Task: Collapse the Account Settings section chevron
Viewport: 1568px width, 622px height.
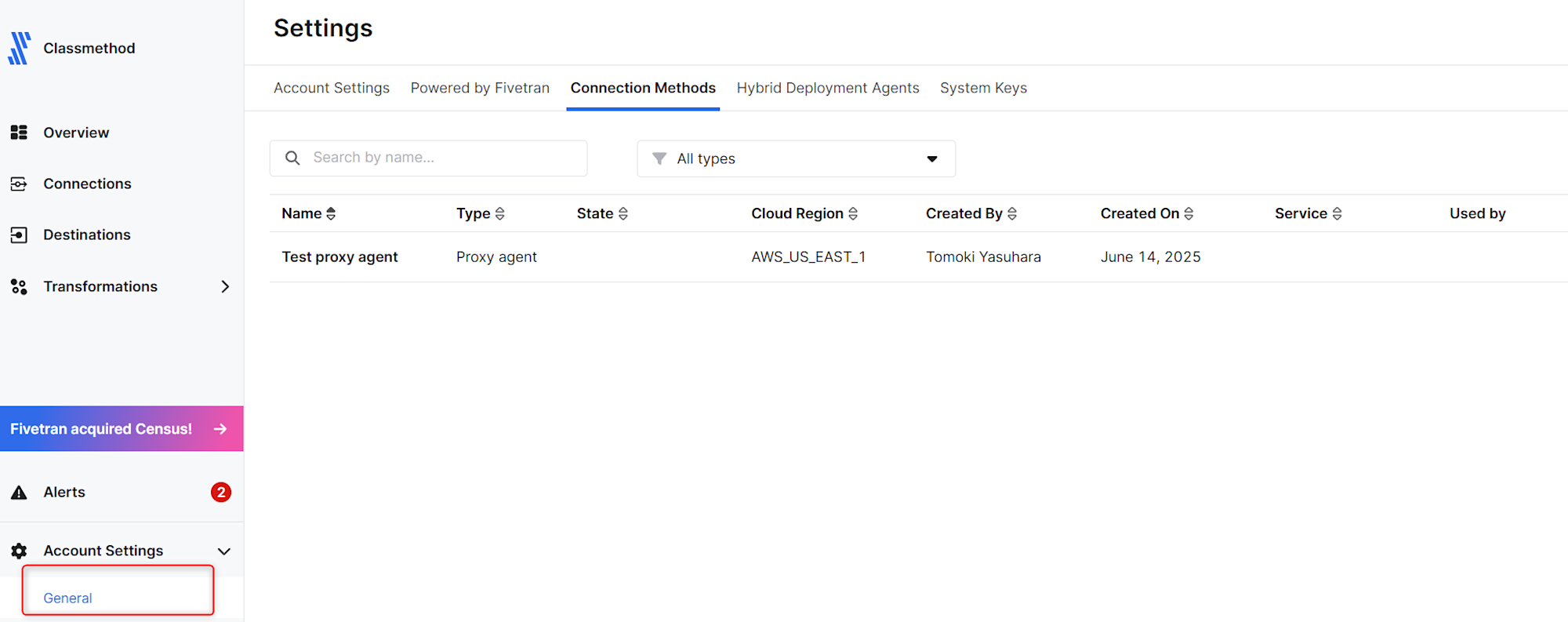Action: click(224, 551)
